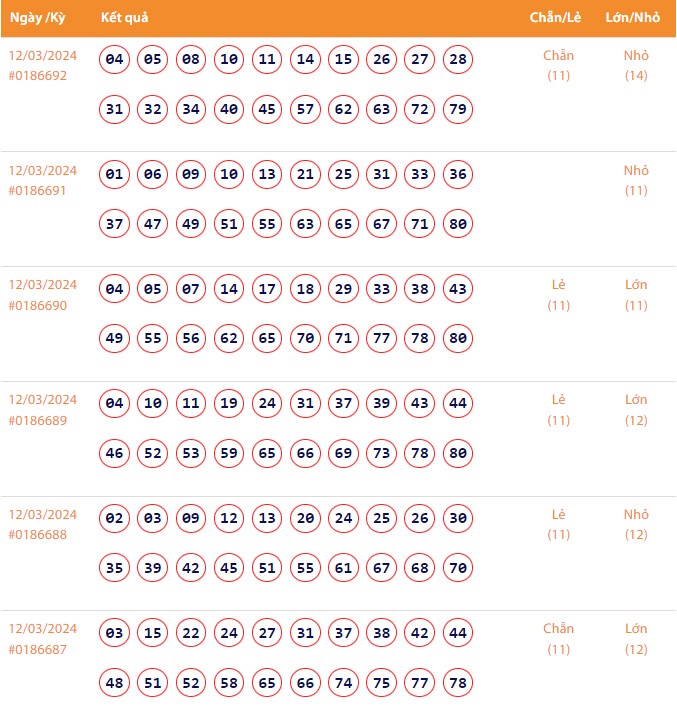
Task: Select number ball 57
Action: click(306, 109)
